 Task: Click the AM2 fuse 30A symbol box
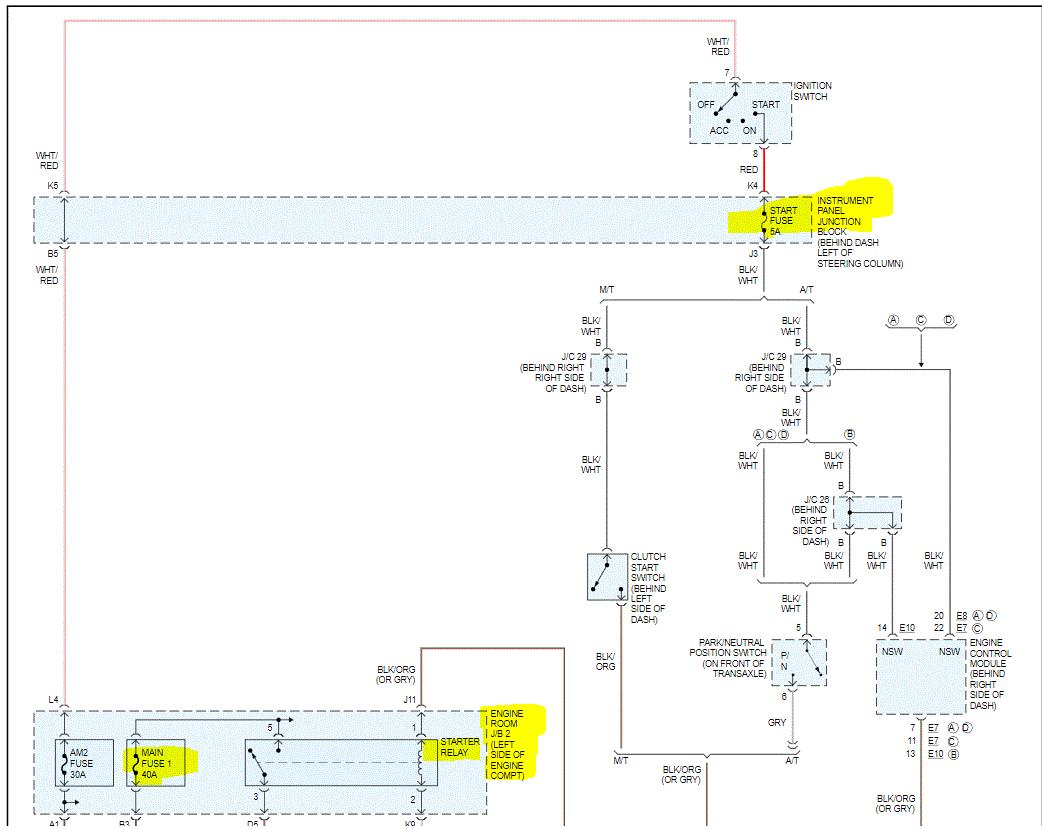tap(84, 763)
